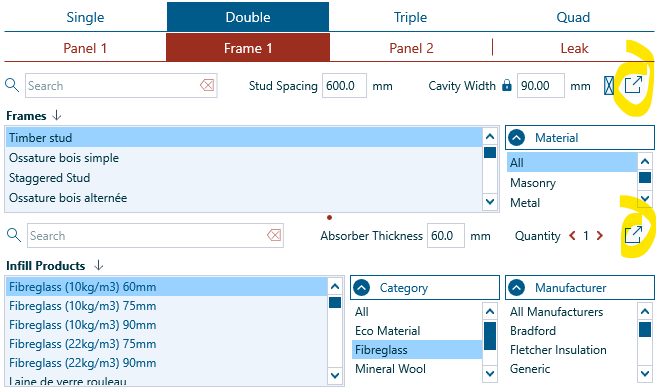
Task: Select Eco Material category
Action: (417, 331)
